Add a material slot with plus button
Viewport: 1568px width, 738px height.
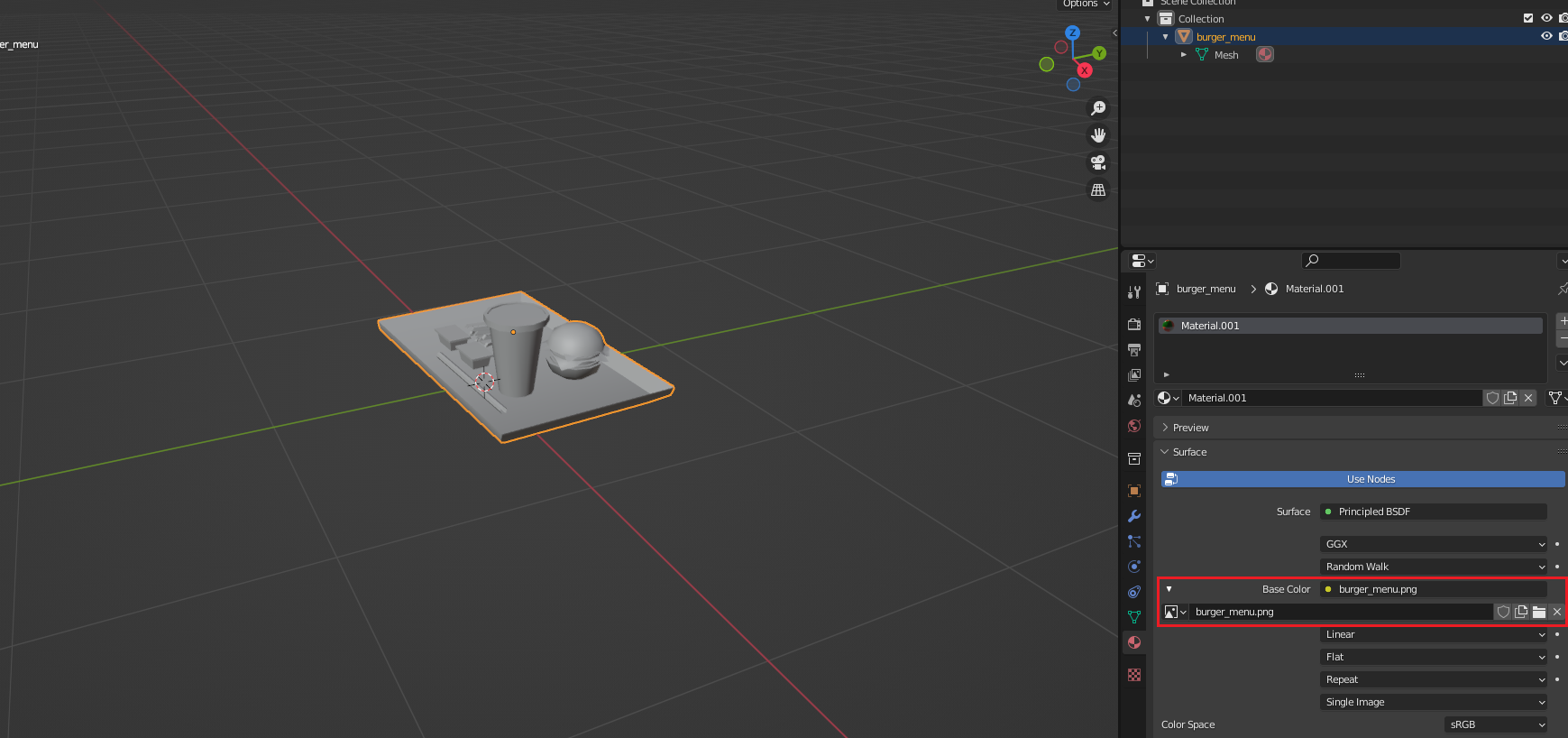(x=1563, y=321)
